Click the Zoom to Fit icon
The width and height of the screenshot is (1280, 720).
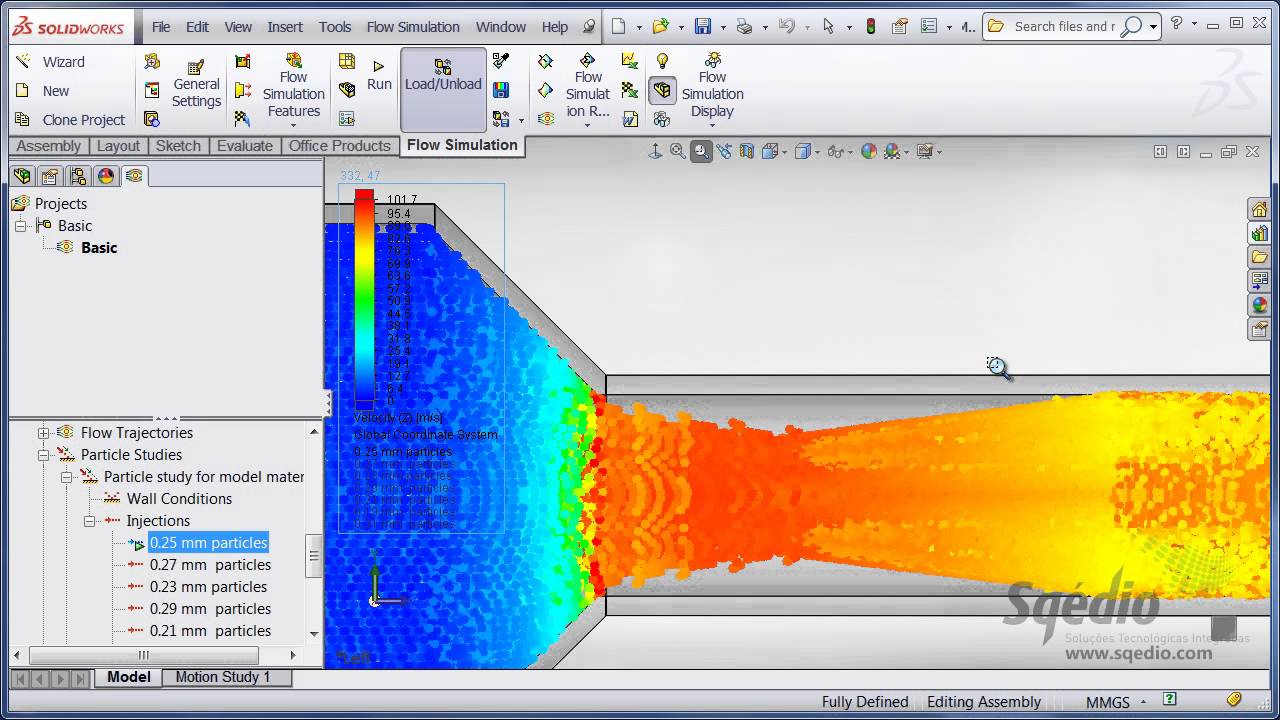[x=678, y=151]
